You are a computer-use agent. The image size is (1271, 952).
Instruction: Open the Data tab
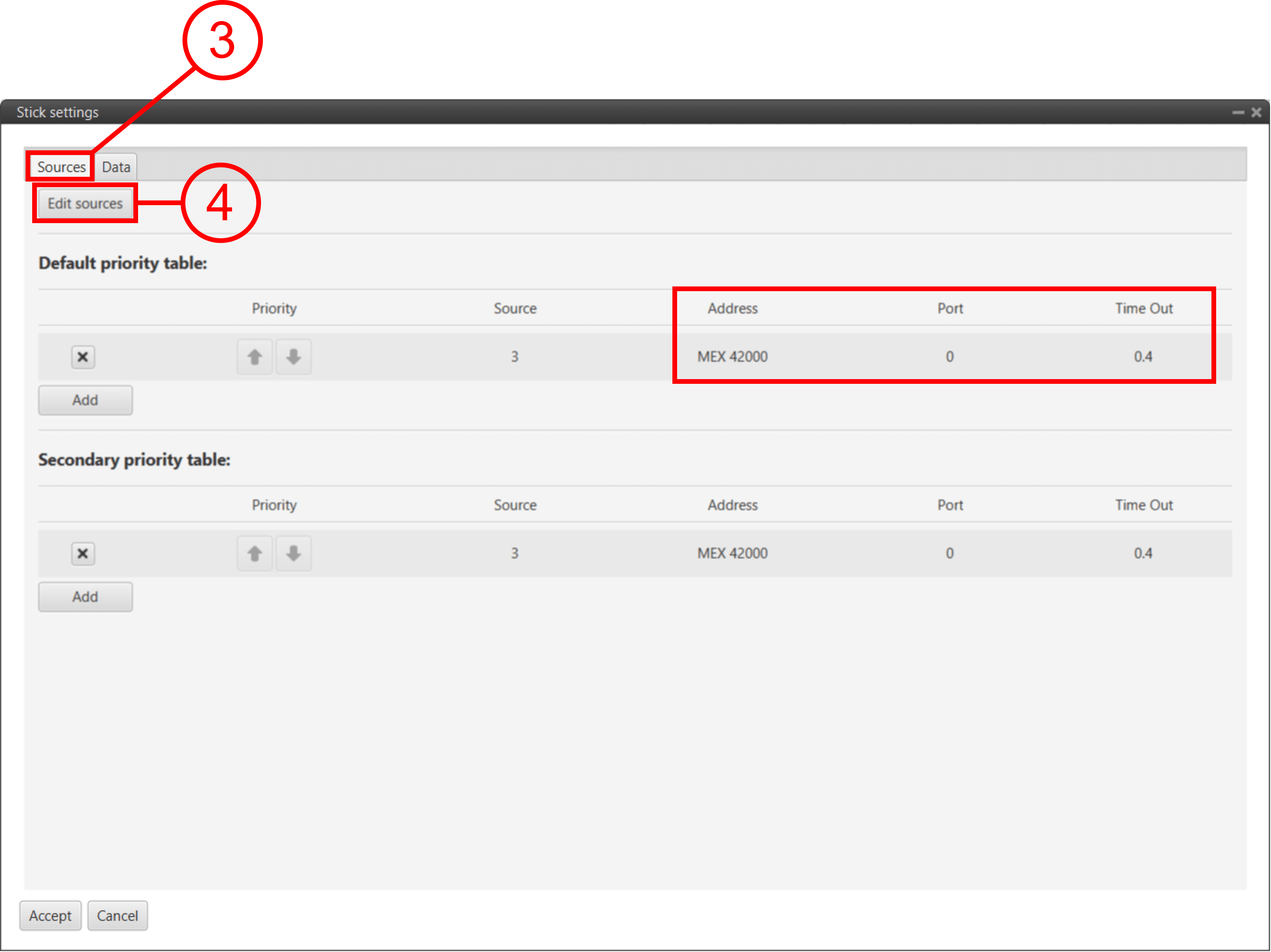116,167
